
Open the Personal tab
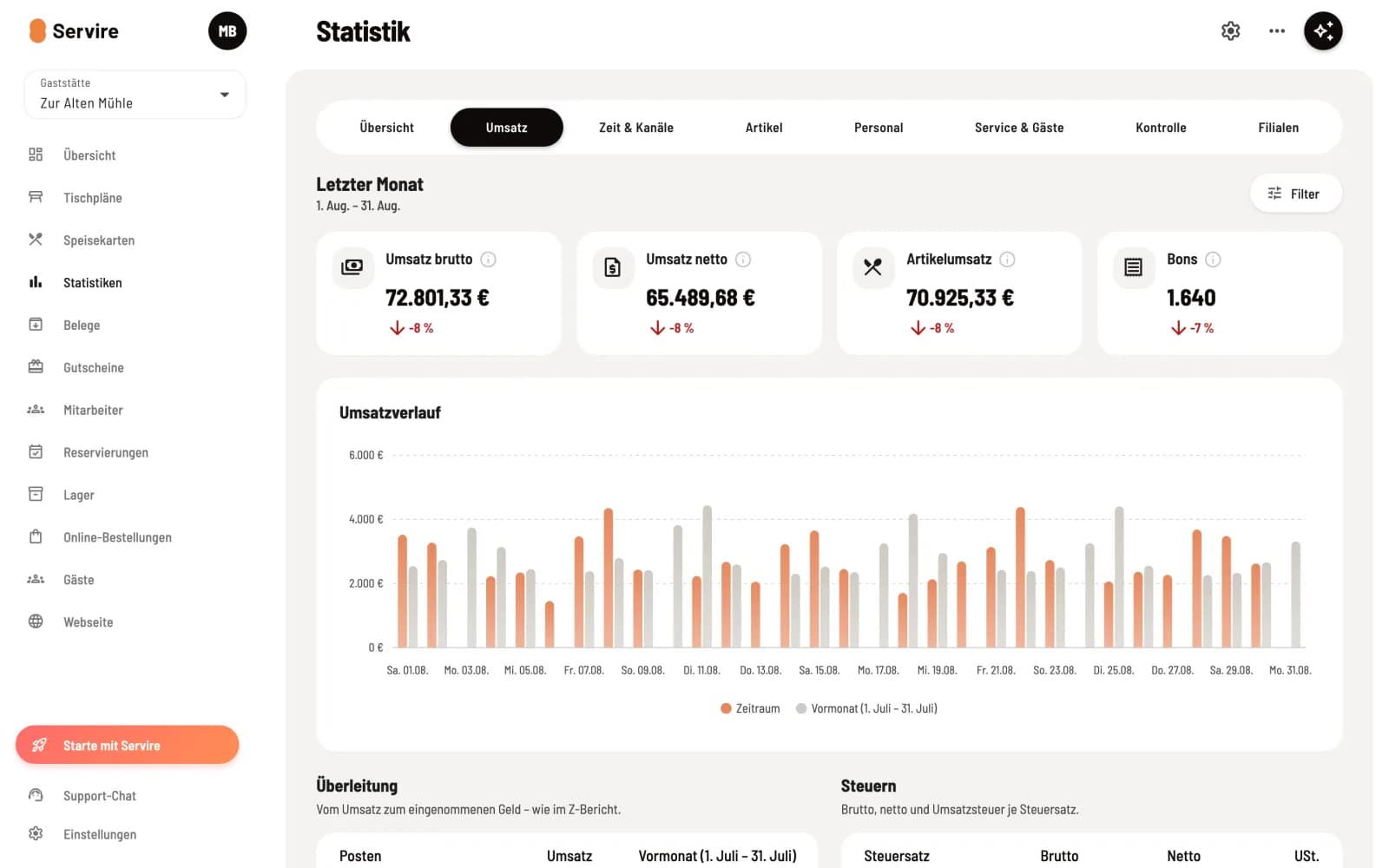879,128
